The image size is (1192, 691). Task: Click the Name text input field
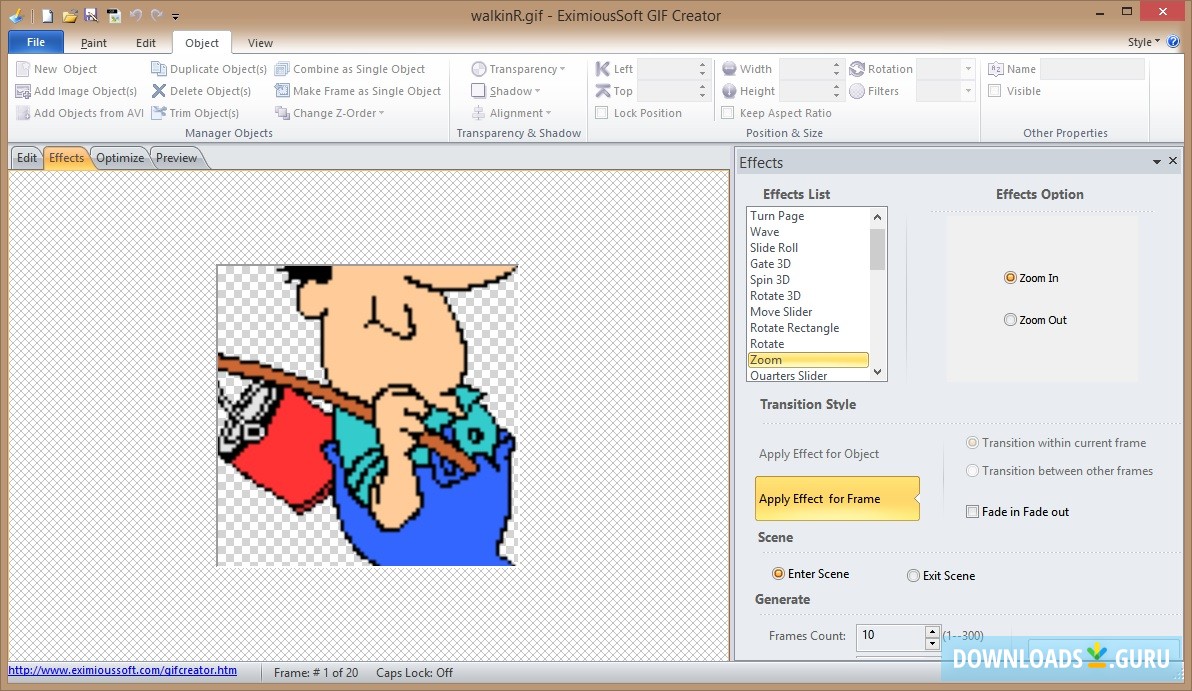point(1092,69)
